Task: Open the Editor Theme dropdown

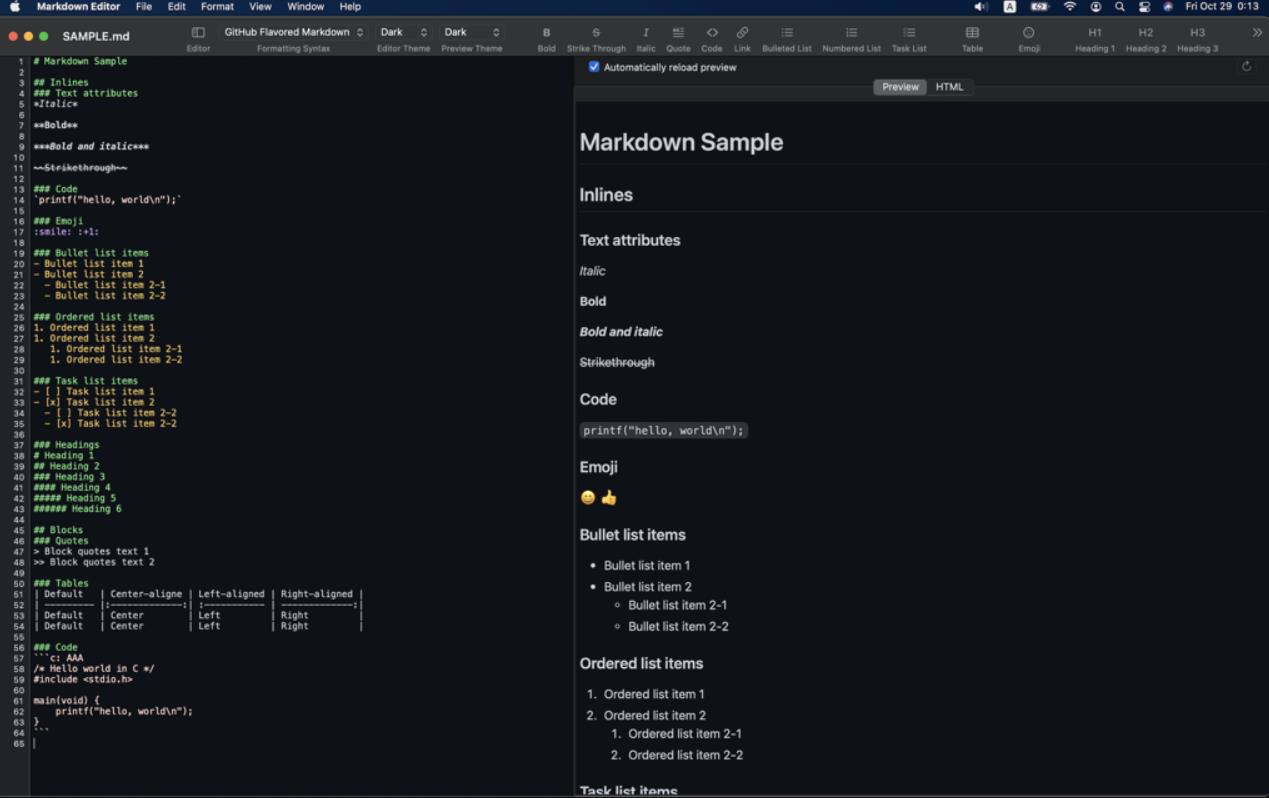Action: point(403,32)
